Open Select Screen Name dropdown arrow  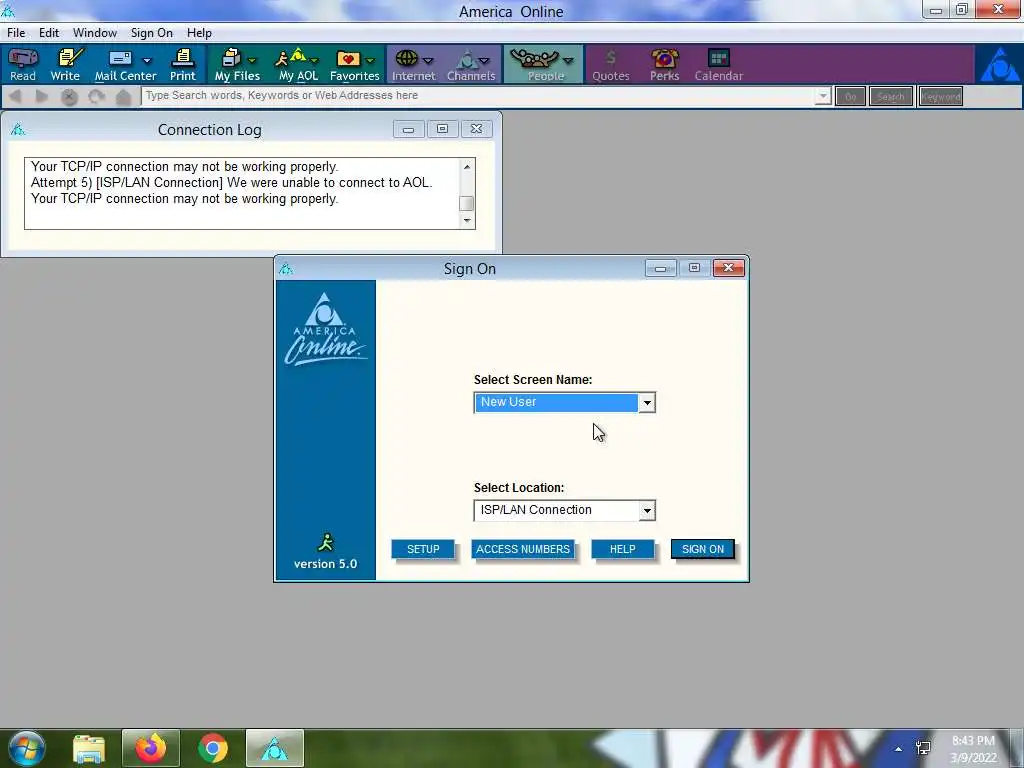pyautogui.click(x=647, y=403)
